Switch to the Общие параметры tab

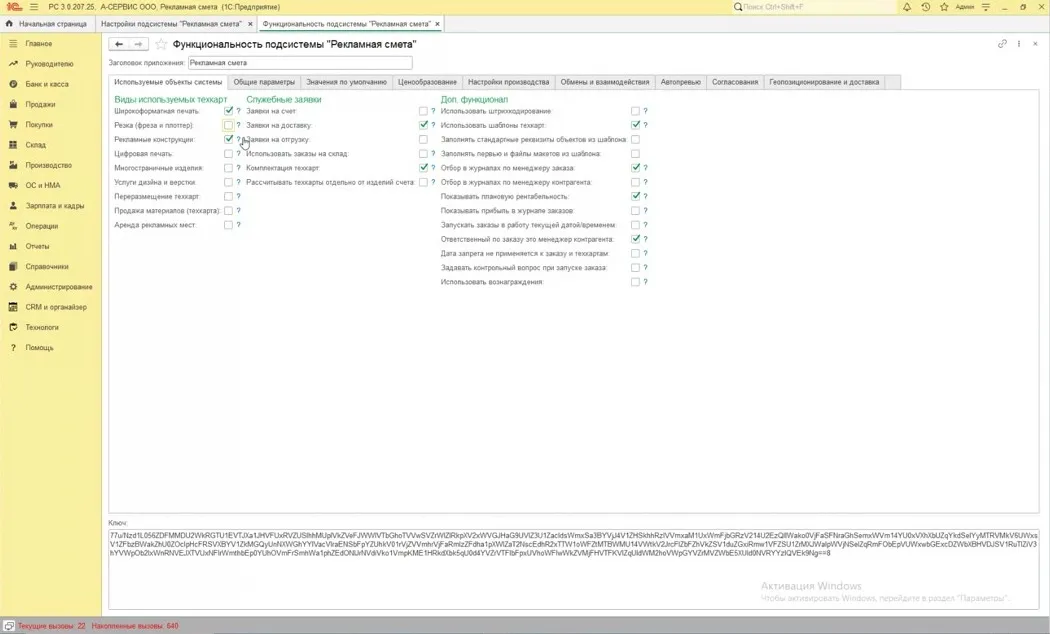(x=264, y=82)
